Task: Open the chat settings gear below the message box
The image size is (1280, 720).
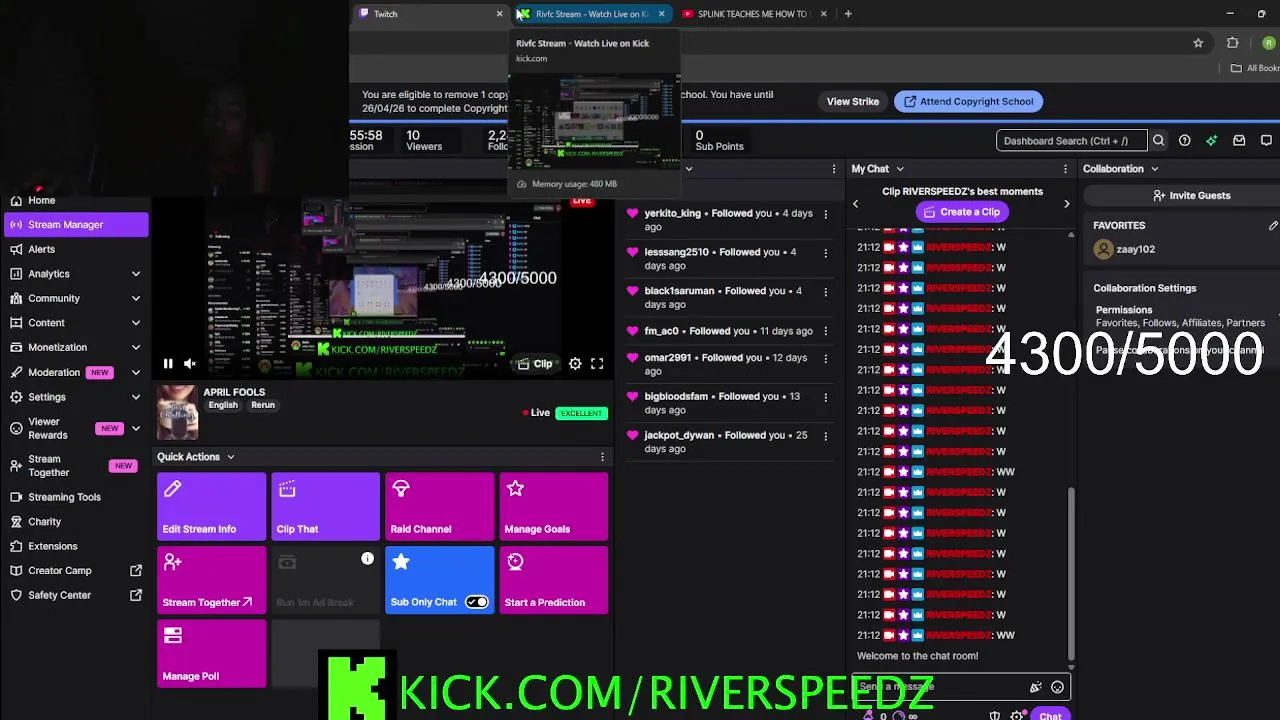Action: click(1017, 716)
